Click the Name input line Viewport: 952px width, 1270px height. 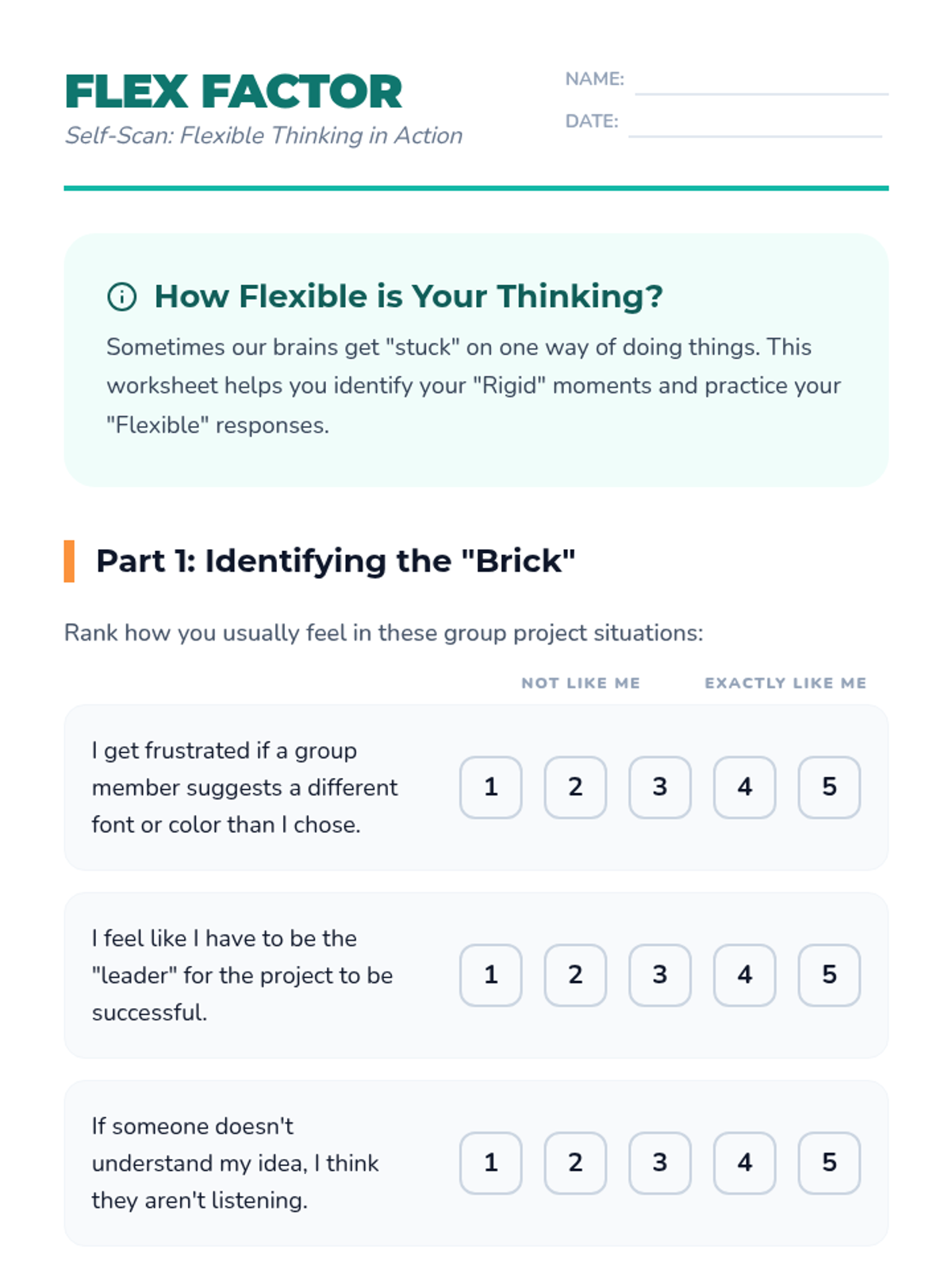(761, 84)
